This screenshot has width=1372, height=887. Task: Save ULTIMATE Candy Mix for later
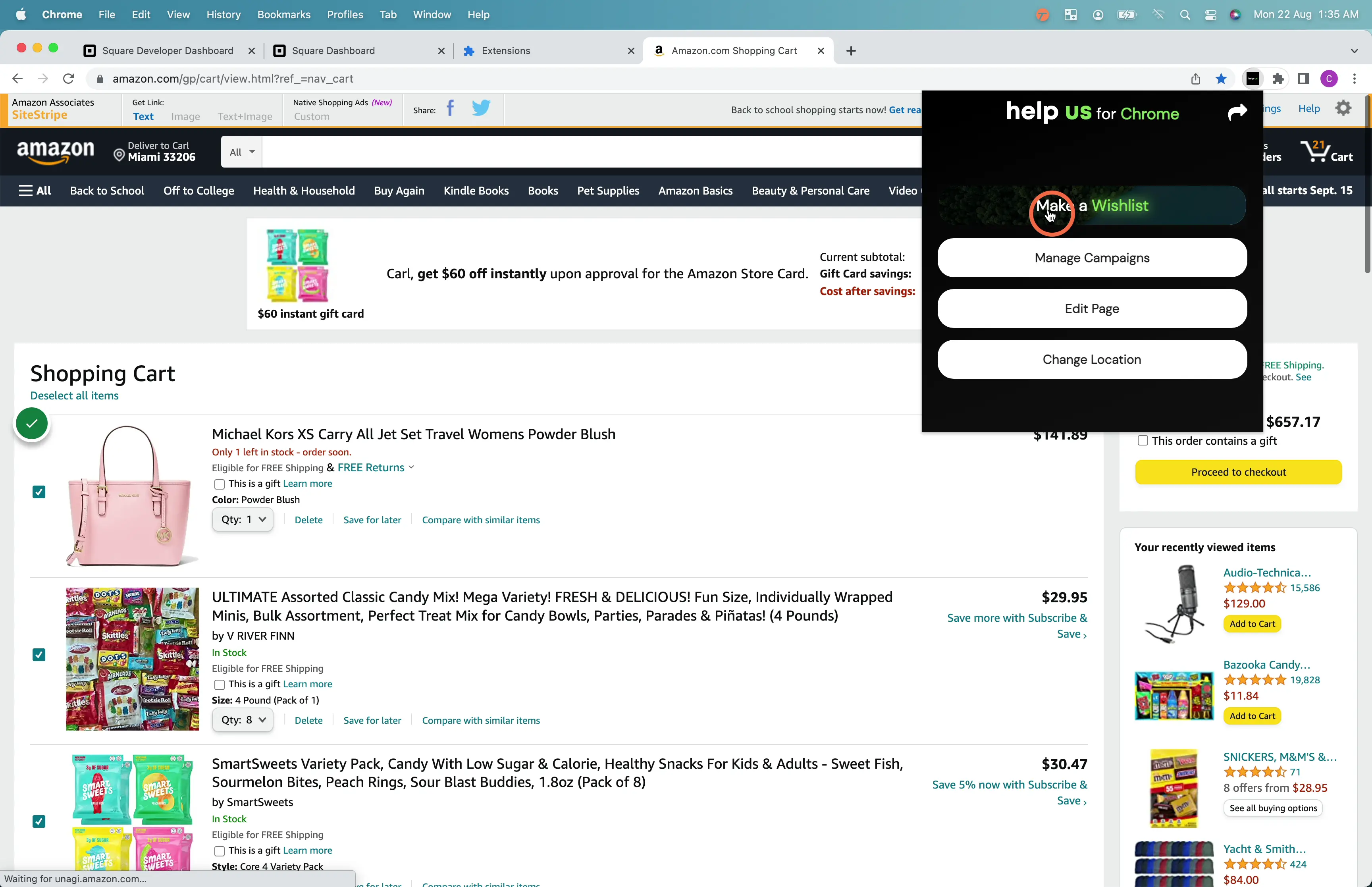coord(372,721)
